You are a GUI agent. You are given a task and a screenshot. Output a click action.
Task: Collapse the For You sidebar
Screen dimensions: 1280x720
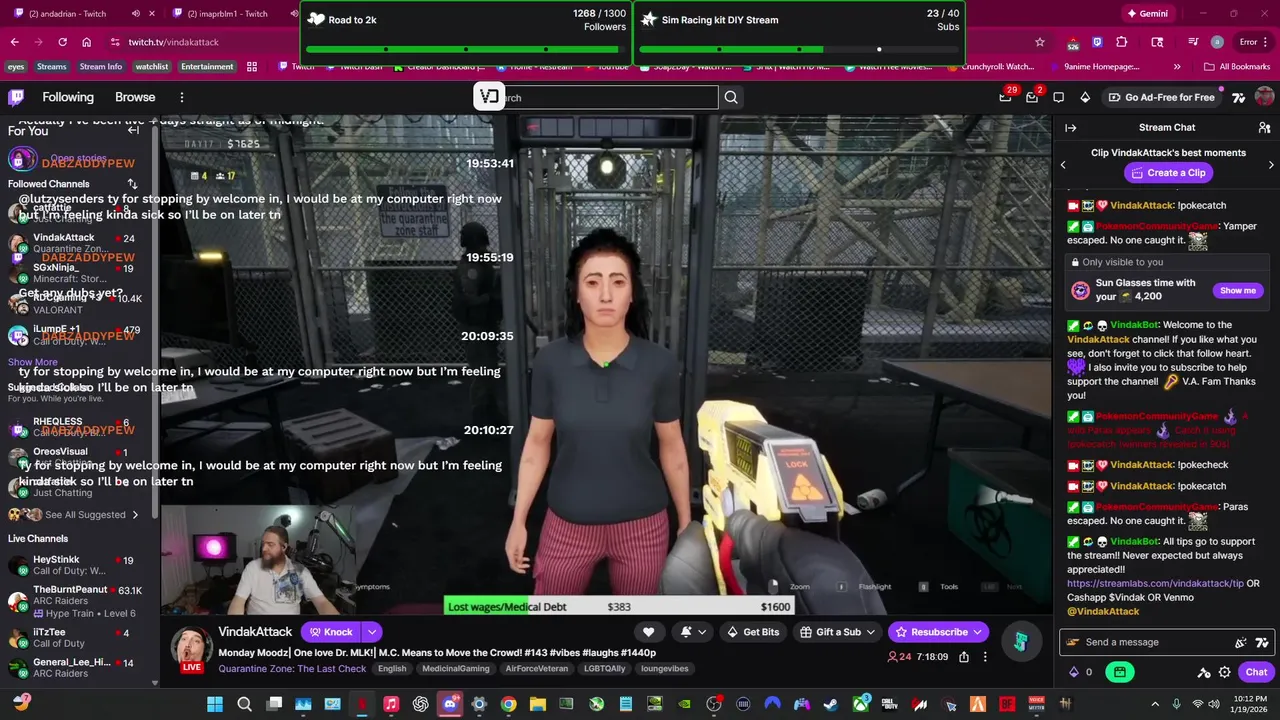(x=133, y=130)
